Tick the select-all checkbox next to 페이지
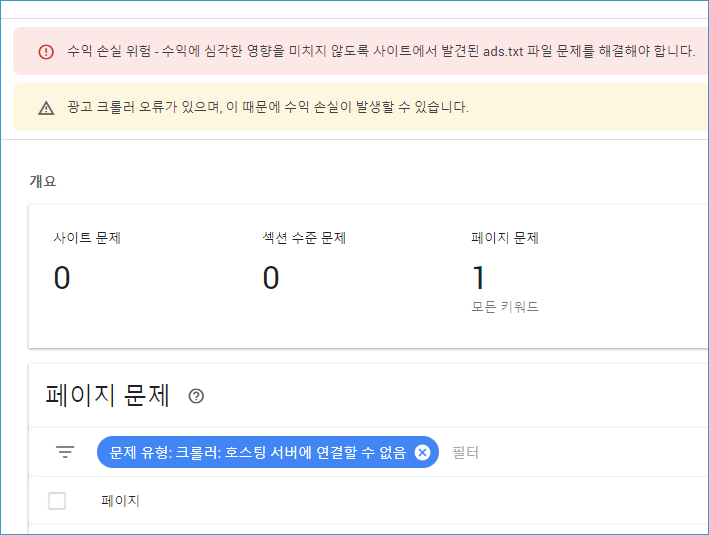Image resolution: width=709 pixels, height=535 pixels. pyautogui.click(x=57, y=501)
